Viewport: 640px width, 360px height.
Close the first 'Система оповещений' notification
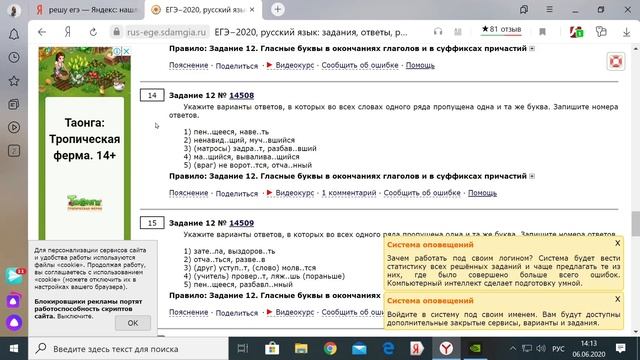click(x=618, y=243)
